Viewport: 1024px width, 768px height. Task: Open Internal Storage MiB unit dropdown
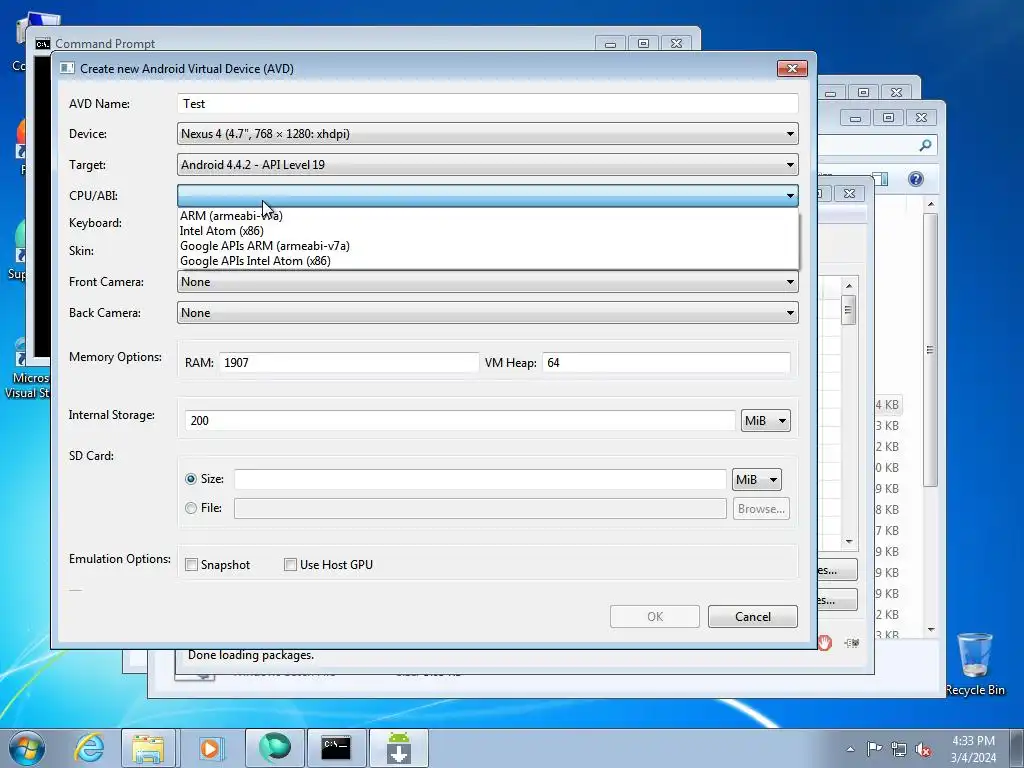(x=765, y=421)
